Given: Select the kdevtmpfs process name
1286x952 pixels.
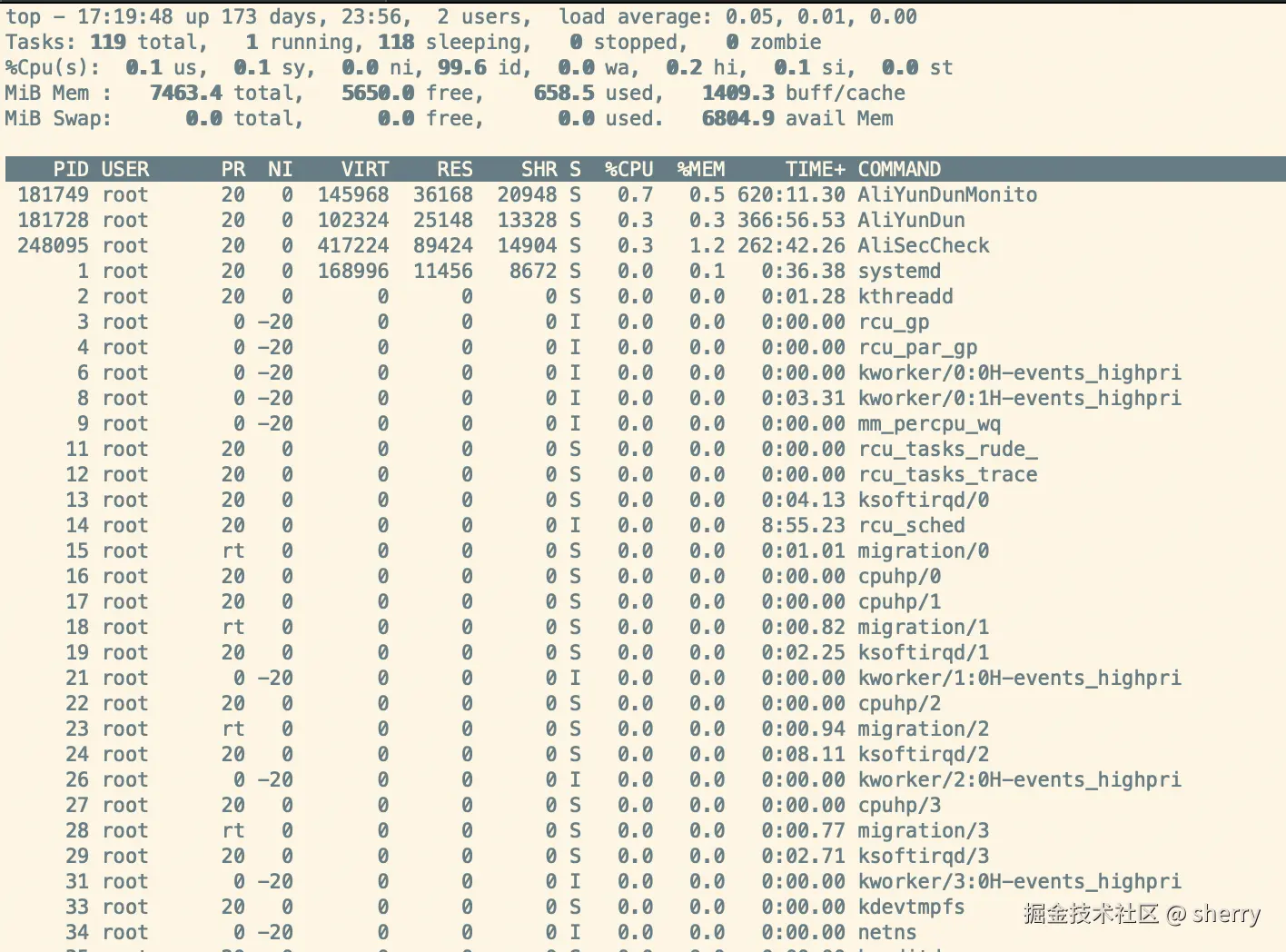Looking at the screenshot, I should (912, 907).
